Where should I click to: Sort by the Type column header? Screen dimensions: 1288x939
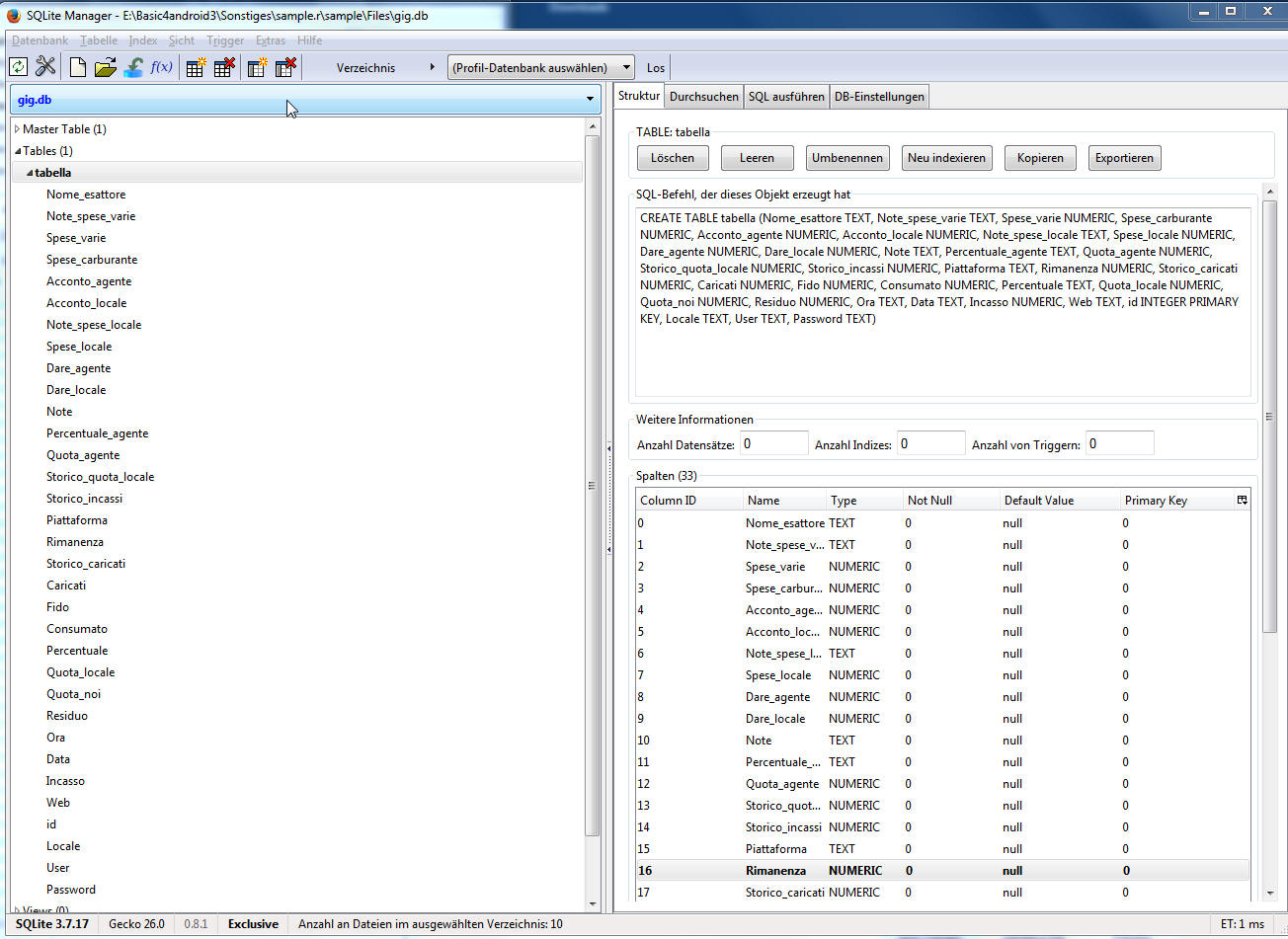pyautogui.click(x=863, y=501)
